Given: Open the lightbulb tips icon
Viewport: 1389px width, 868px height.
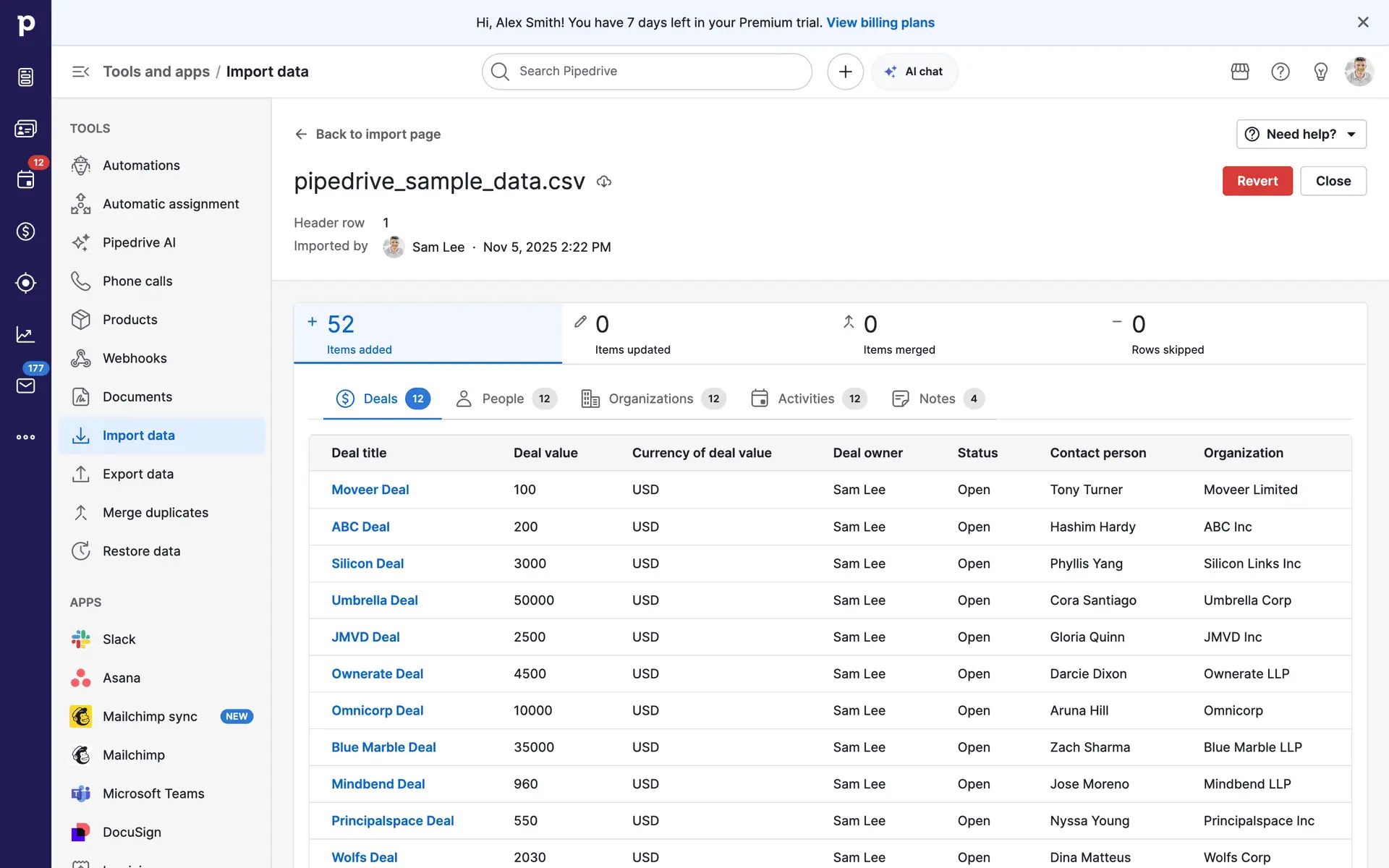Looking at the screenshot, I should point(1320,72).
